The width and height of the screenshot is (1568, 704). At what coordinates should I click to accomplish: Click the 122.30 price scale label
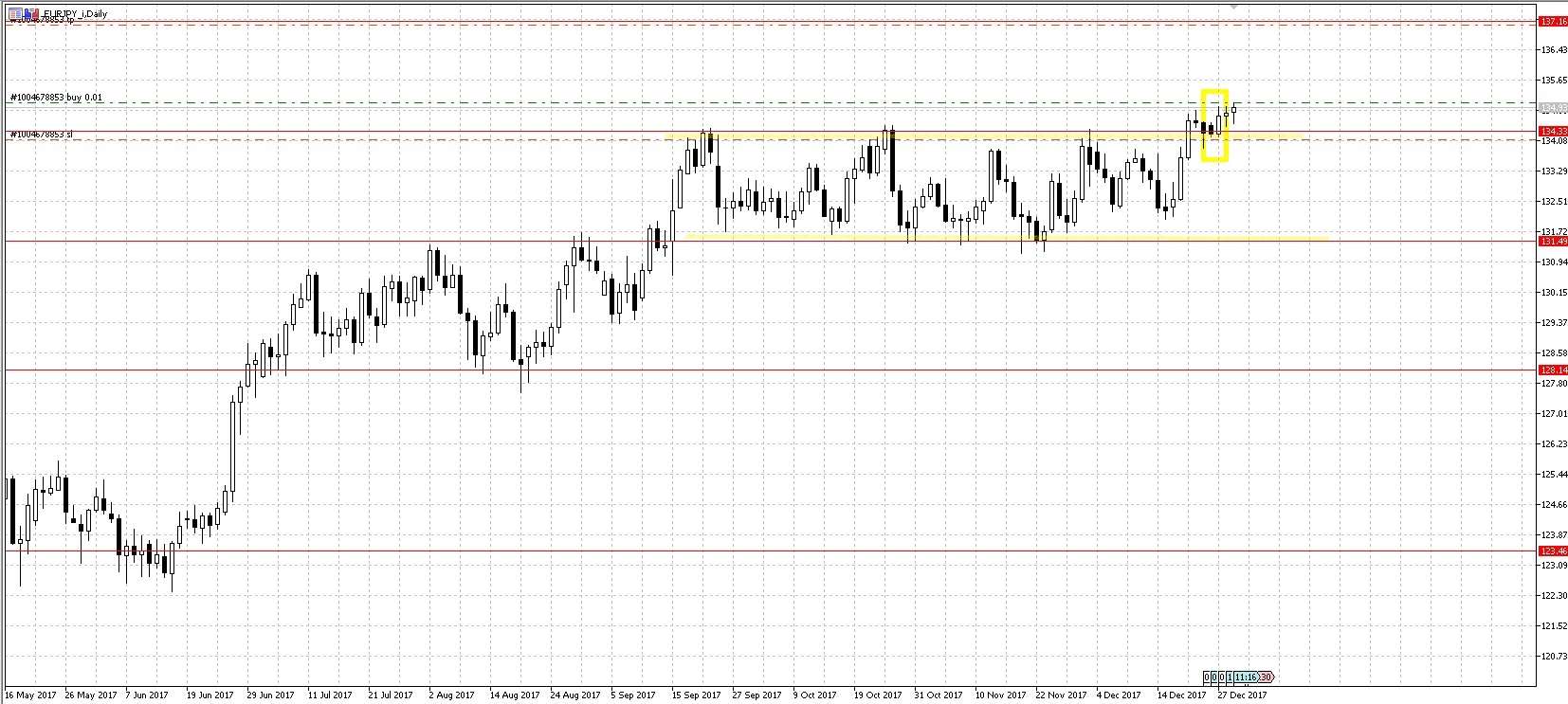[x=1553, y=596]
